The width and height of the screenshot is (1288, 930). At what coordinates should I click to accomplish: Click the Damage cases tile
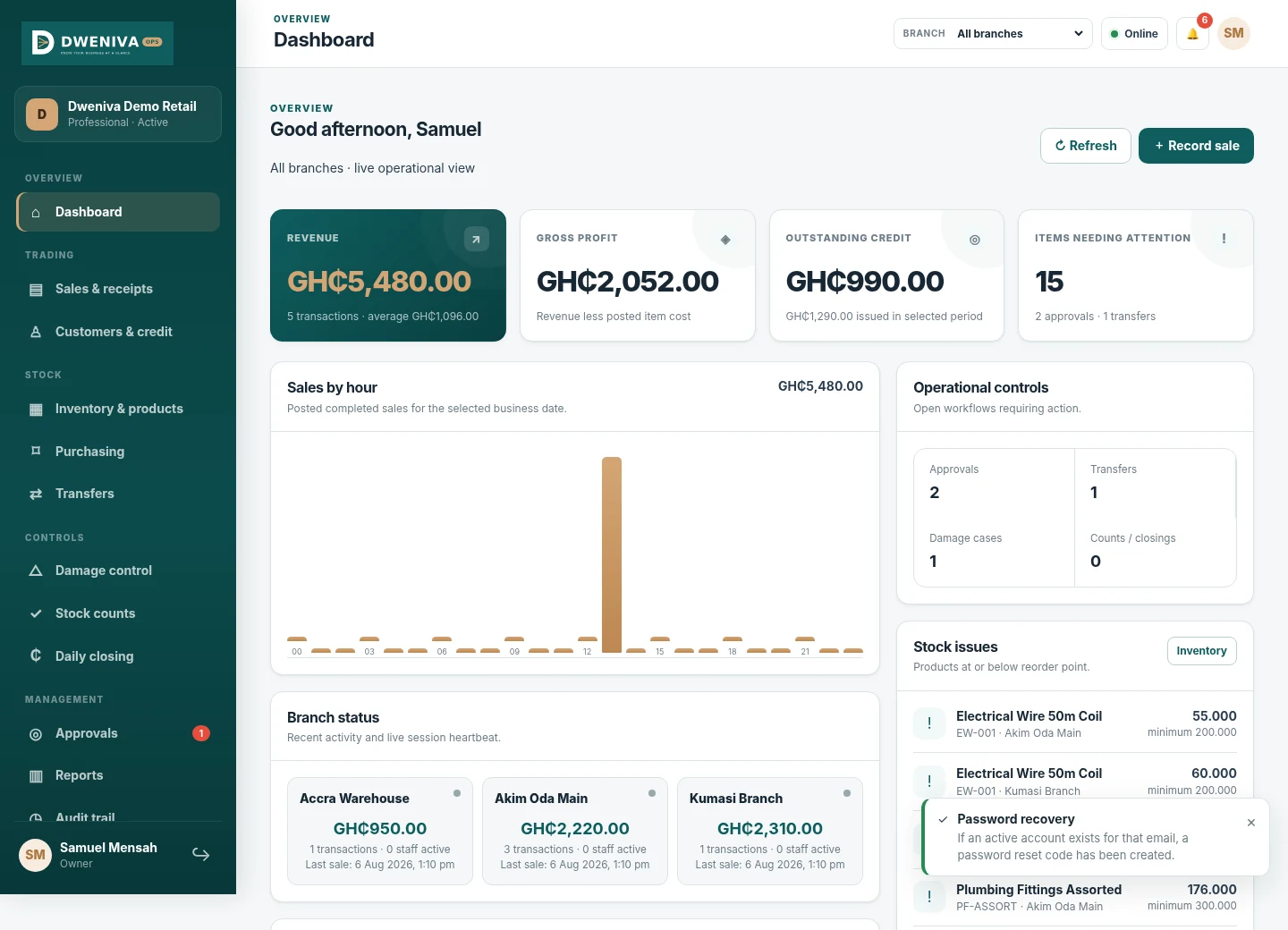click(x=994, y=552)
